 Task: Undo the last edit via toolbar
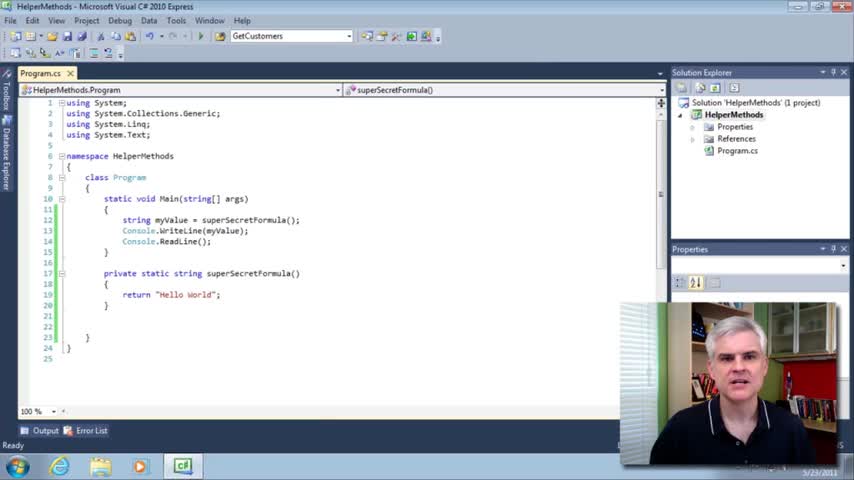point(149,37)
